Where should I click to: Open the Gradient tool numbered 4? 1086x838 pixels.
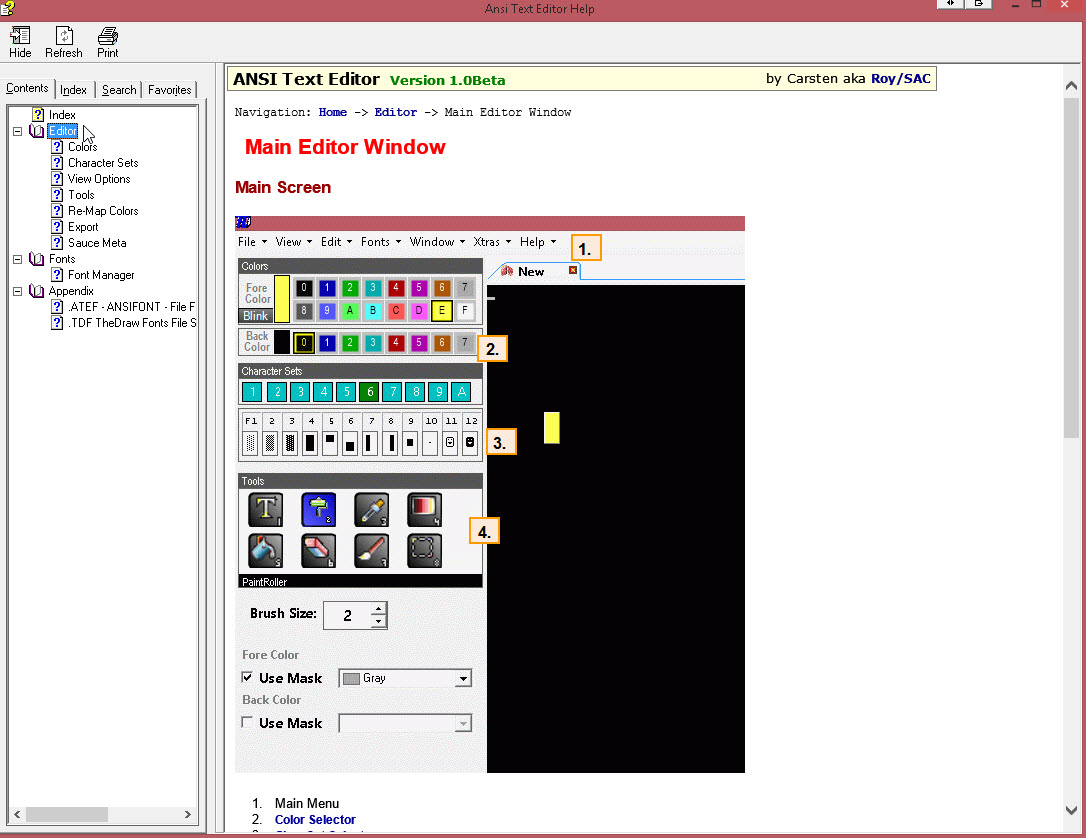tap(424, 509)
